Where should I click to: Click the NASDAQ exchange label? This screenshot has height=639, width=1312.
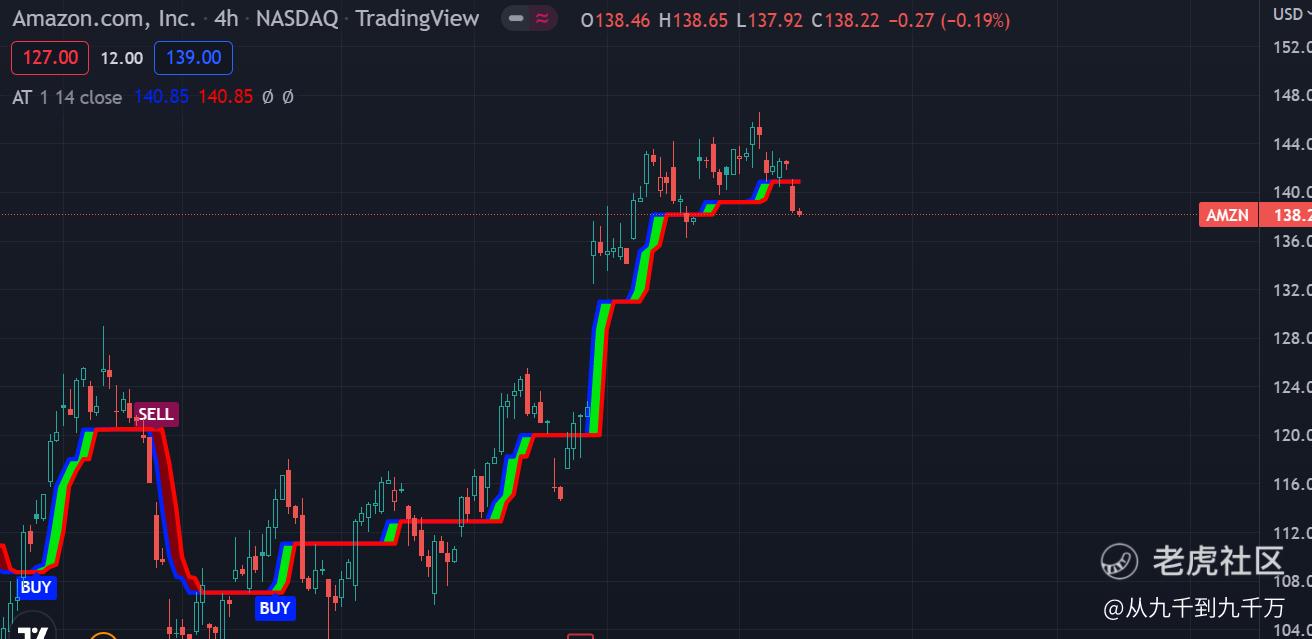point(297,18)
